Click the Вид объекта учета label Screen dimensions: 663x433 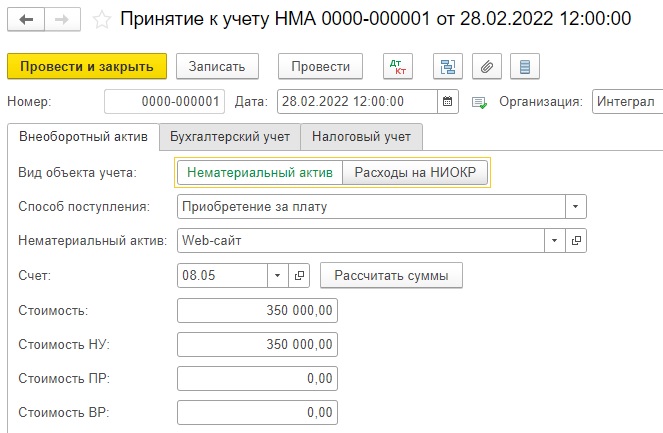(x=77, y=173)
